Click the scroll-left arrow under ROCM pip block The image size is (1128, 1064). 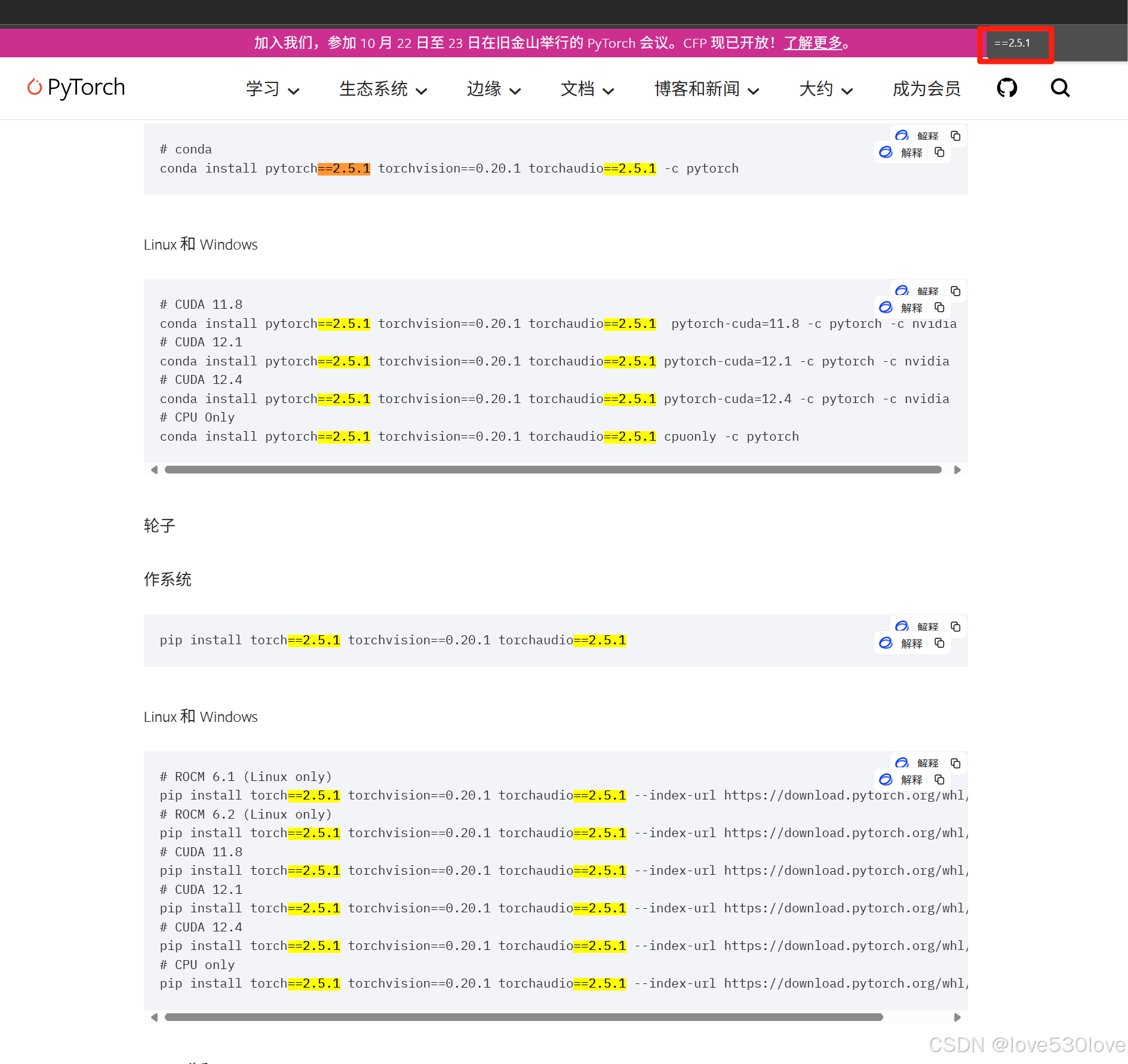click(x=154, y=1017)
